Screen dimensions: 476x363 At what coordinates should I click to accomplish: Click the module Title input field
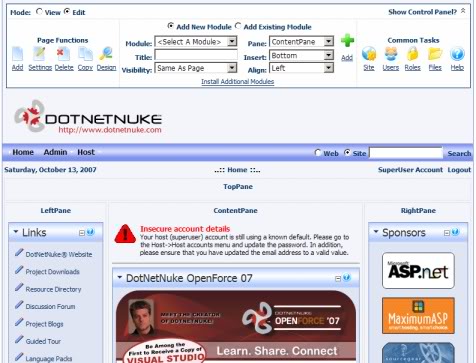click(x=196, y=55)
